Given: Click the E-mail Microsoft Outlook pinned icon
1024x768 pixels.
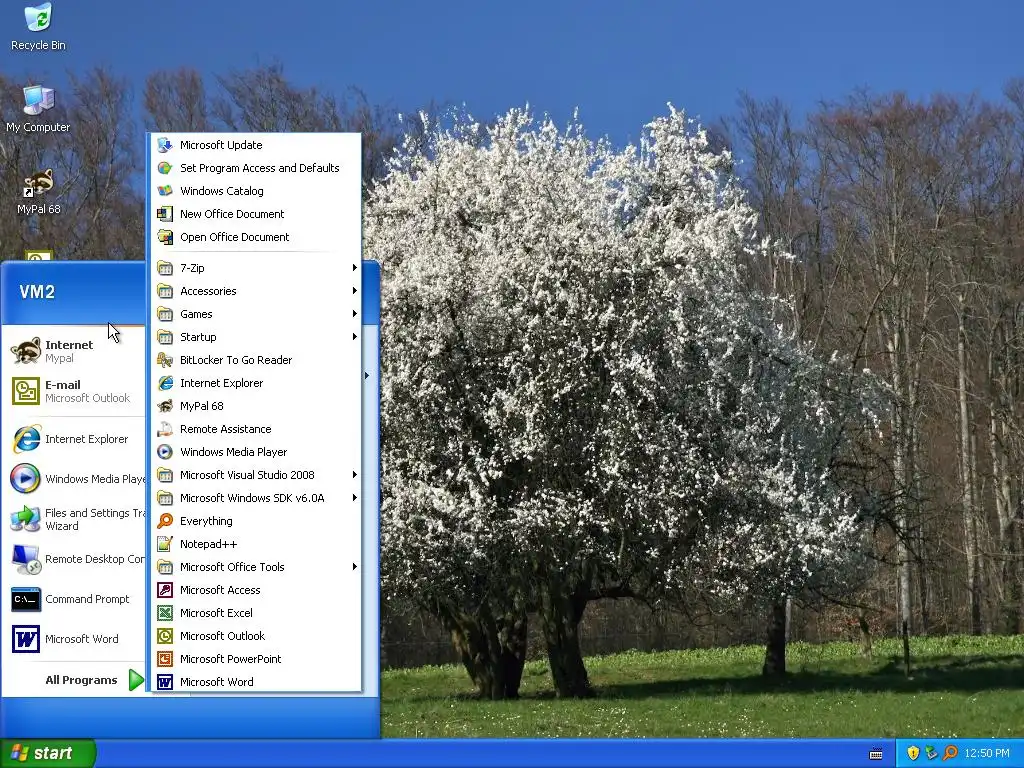Looking at the screenshot, I should (26, 391).
